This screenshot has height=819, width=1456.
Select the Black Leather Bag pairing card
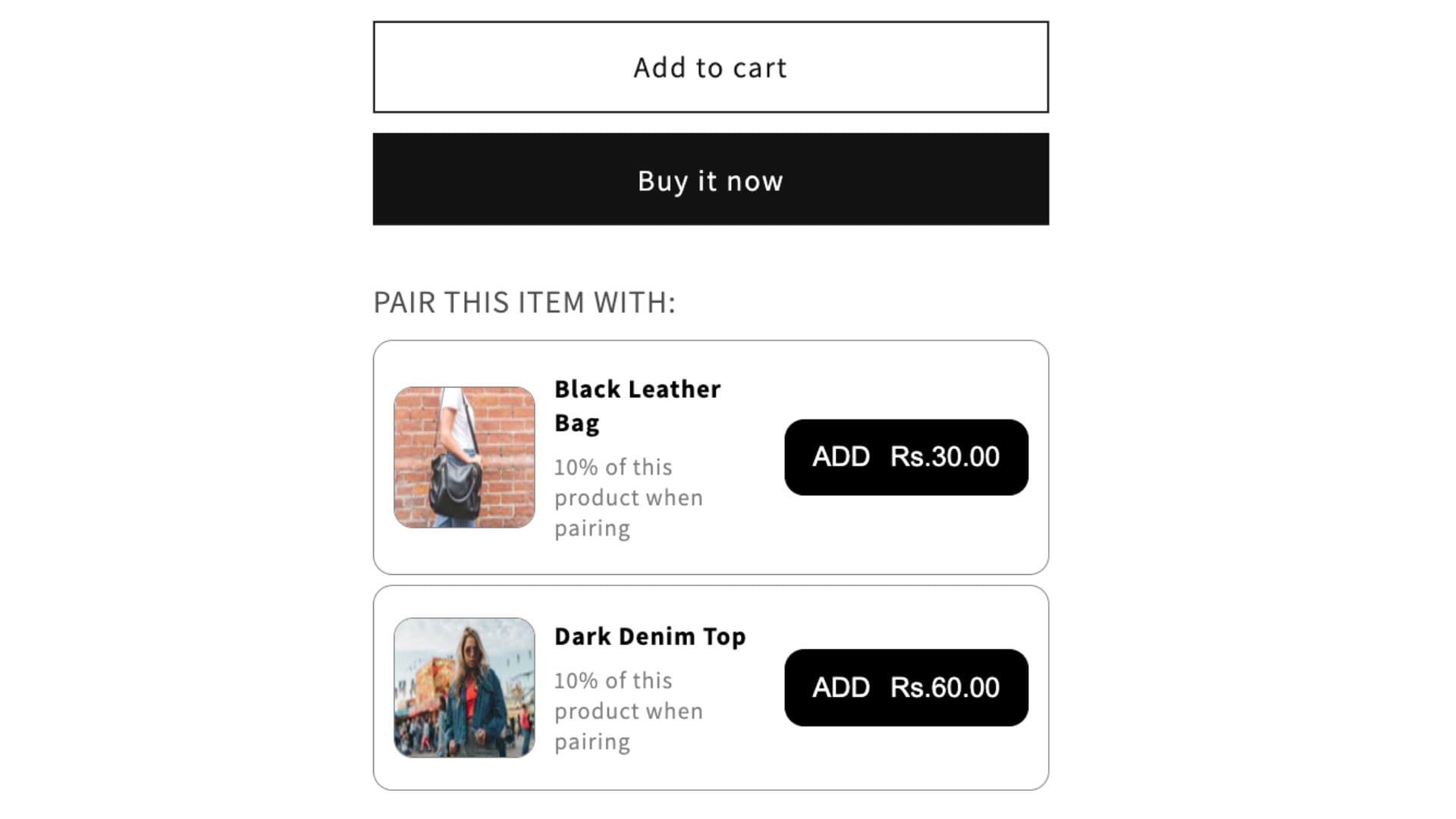711,457
